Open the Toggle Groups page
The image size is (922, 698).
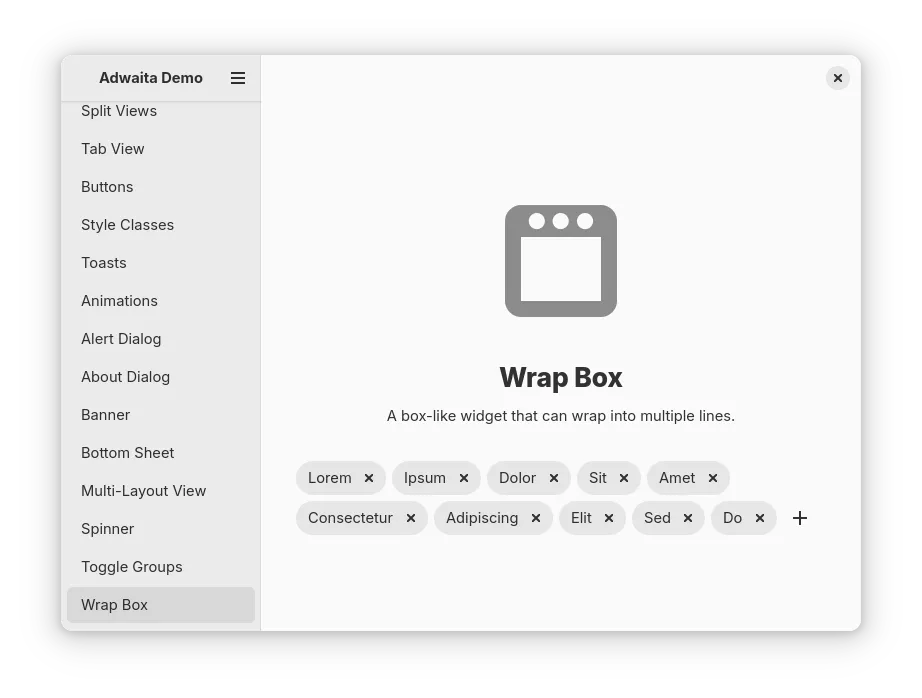[x=132, y=567]
